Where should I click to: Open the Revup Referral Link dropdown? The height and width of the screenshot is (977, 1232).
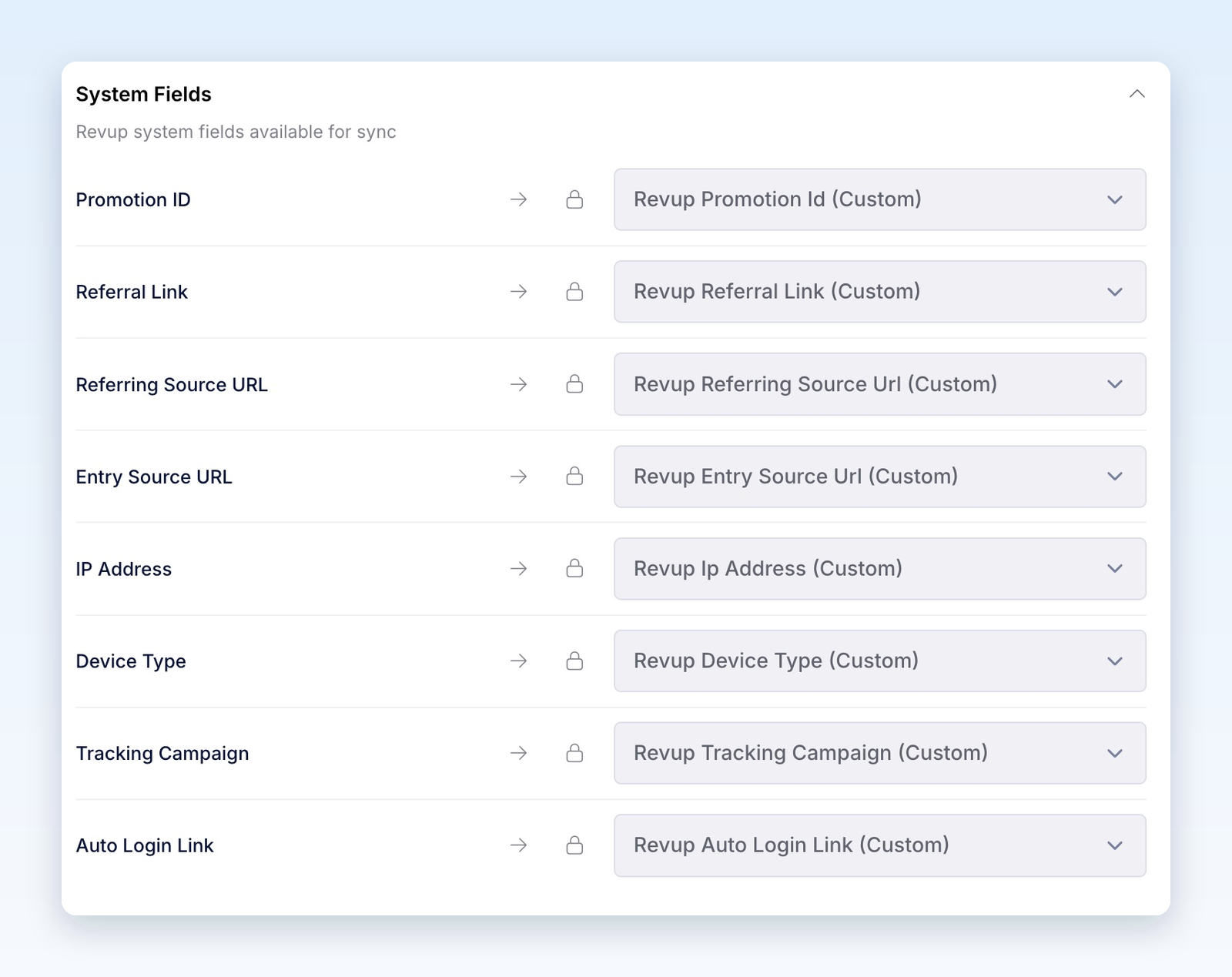pos(879,292)
